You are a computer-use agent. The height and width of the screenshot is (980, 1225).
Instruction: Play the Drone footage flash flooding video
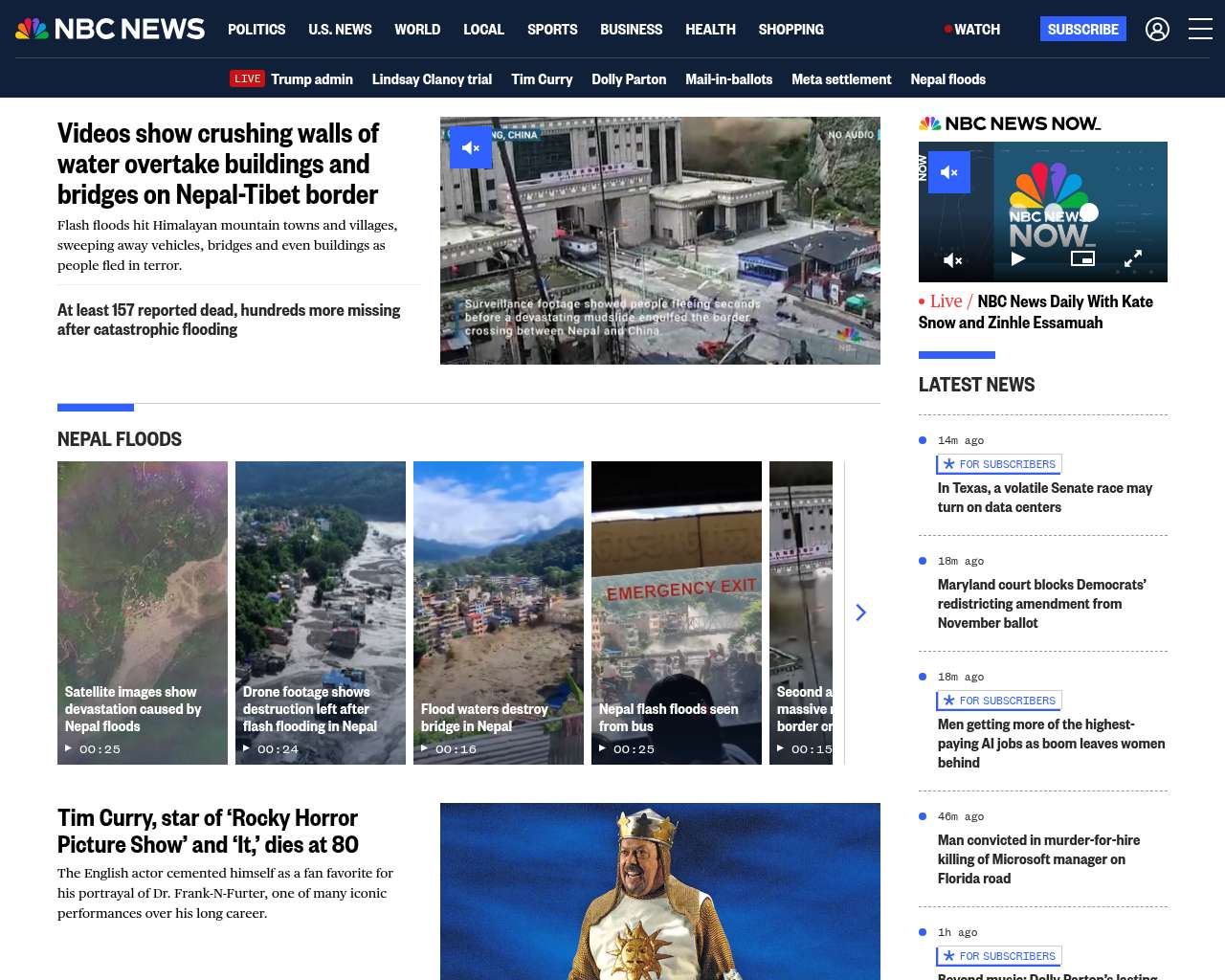pyautogui.click(x=321, y=612)
